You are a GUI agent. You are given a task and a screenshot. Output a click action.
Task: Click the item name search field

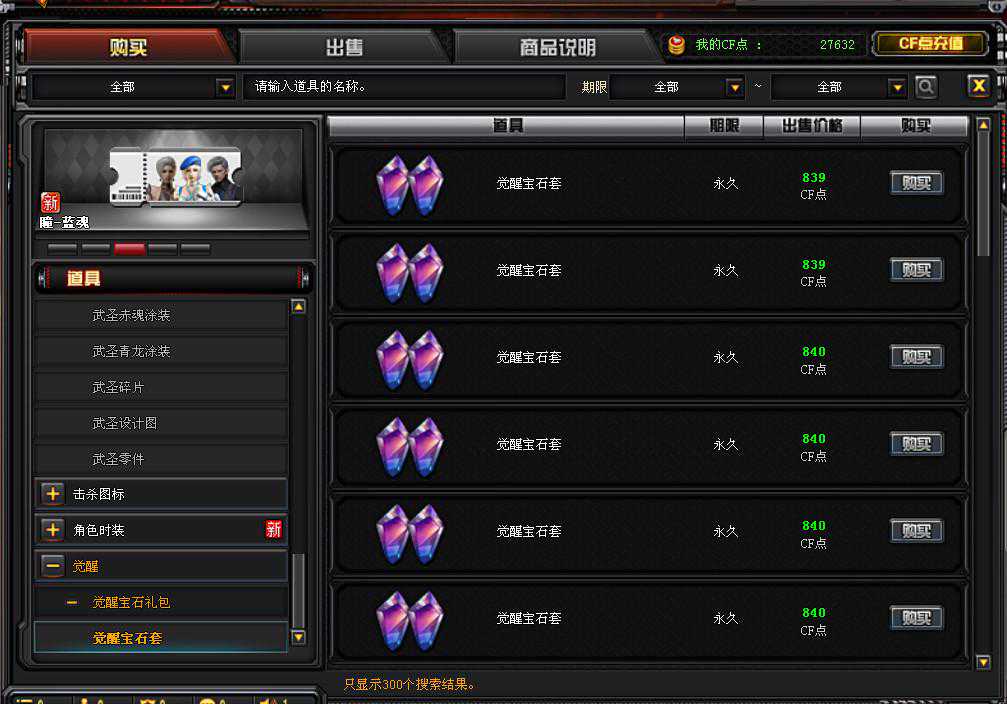click(x=404, y=87)
